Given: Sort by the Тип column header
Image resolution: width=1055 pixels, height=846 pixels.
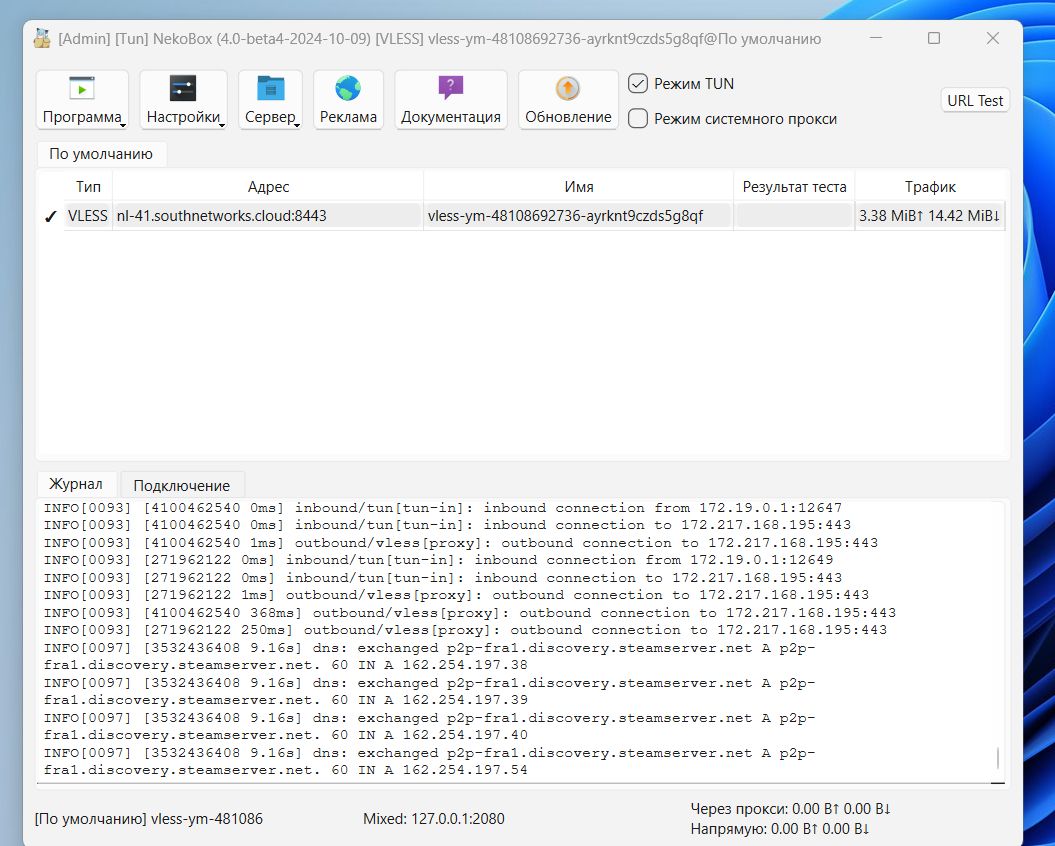Looking at the screenshot, I should point(88,186).
